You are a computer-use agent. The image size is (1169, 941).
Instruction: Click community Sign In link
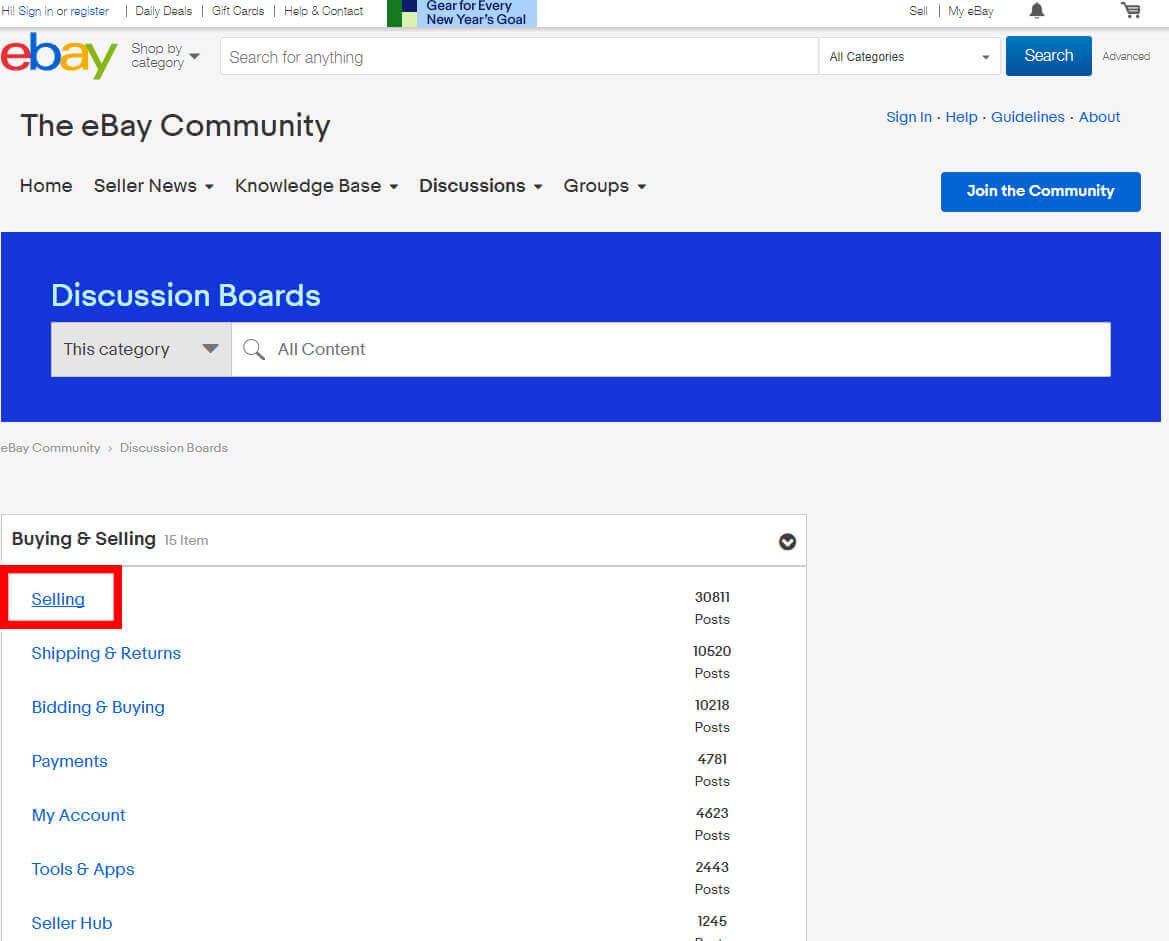pyautogui.click(x=908, y=117)
